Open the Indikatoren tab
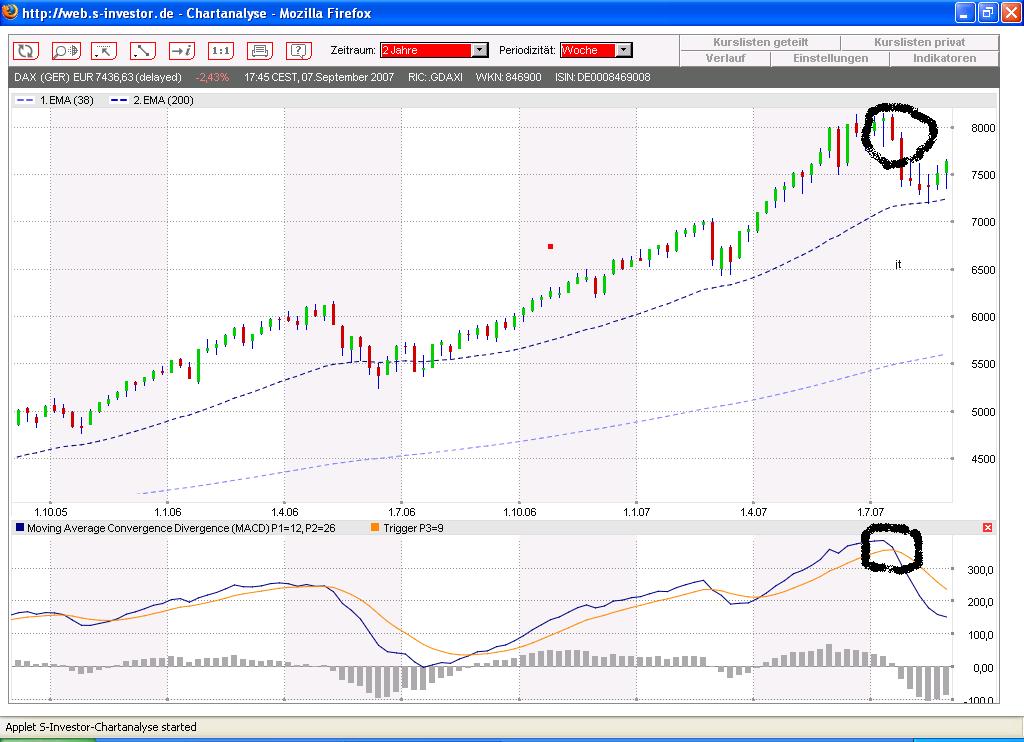Viewport: 1024px width, 742px height. [x=944, y=58]
